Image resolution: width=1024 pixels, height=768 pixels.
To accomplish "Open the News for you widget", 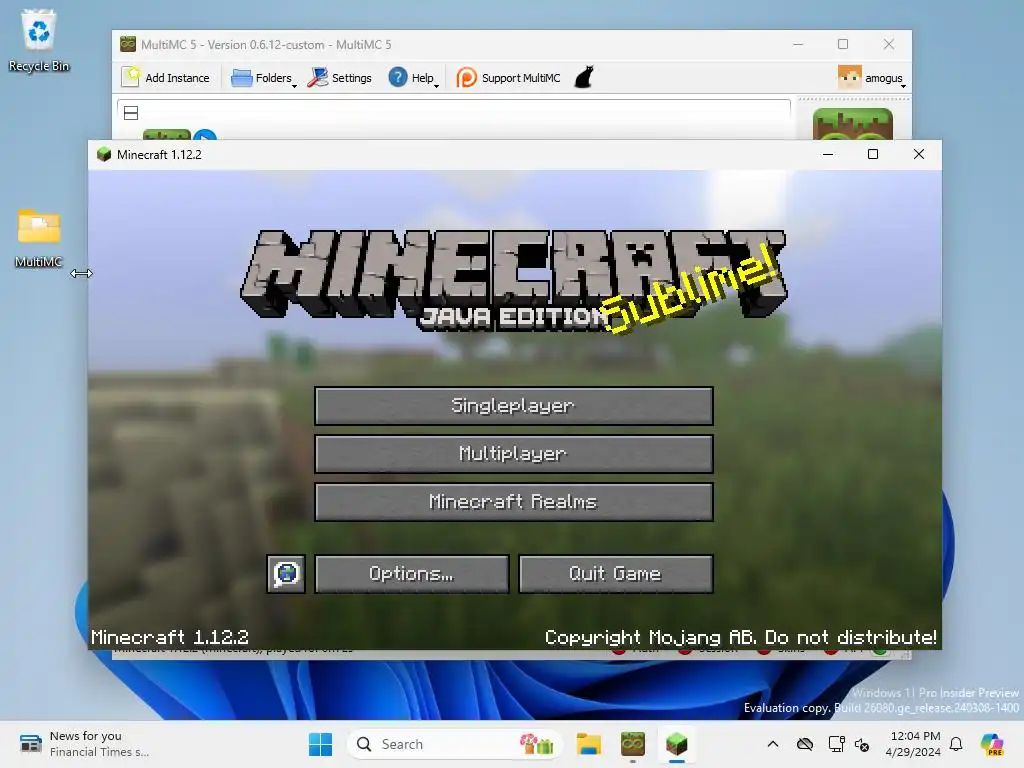I will [85, 744].
